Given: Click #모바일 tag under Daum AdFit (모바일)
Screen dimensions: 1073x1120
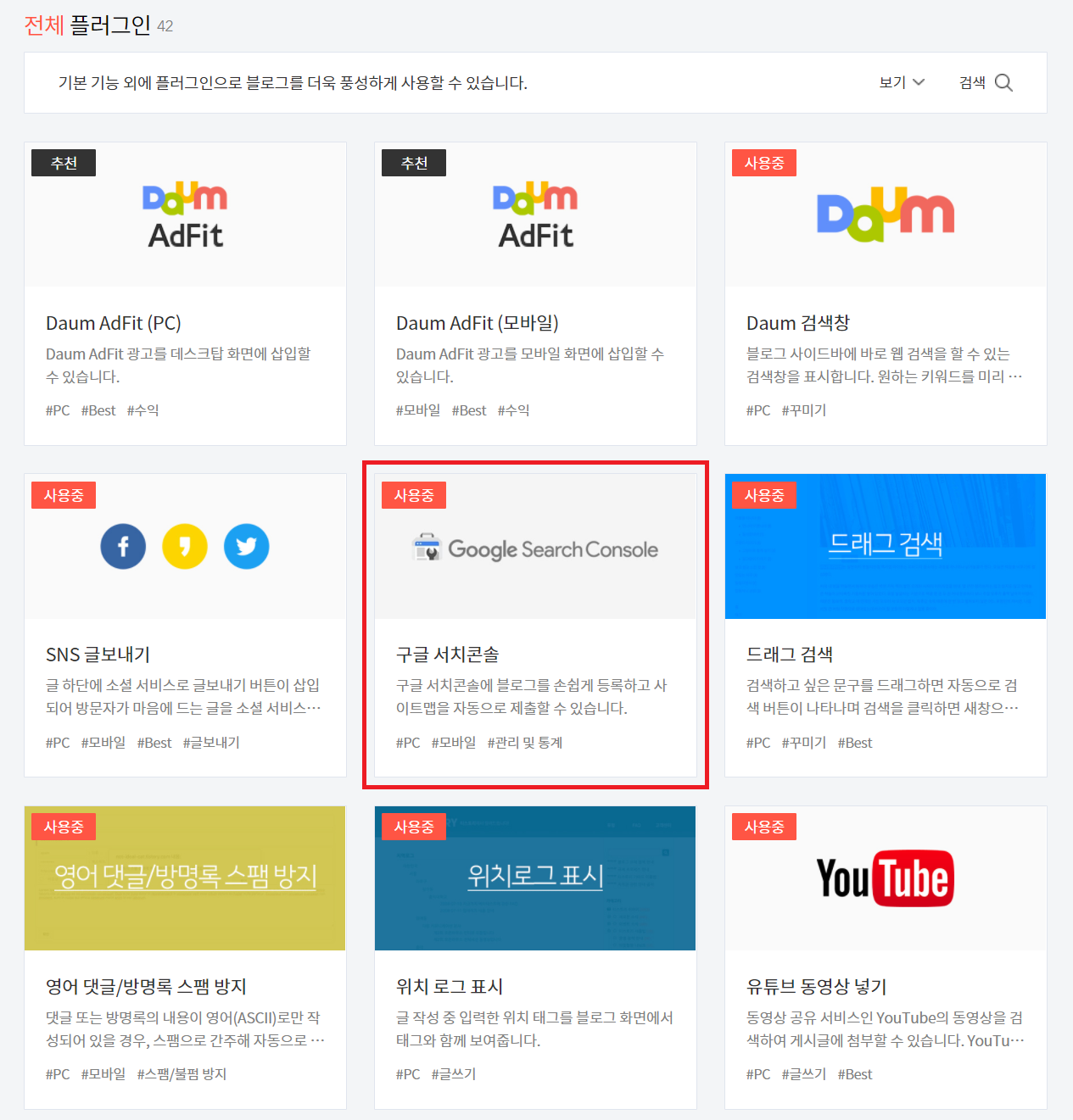Looking at the screenshot, I should pyautogui.click(x=418, y=410).
